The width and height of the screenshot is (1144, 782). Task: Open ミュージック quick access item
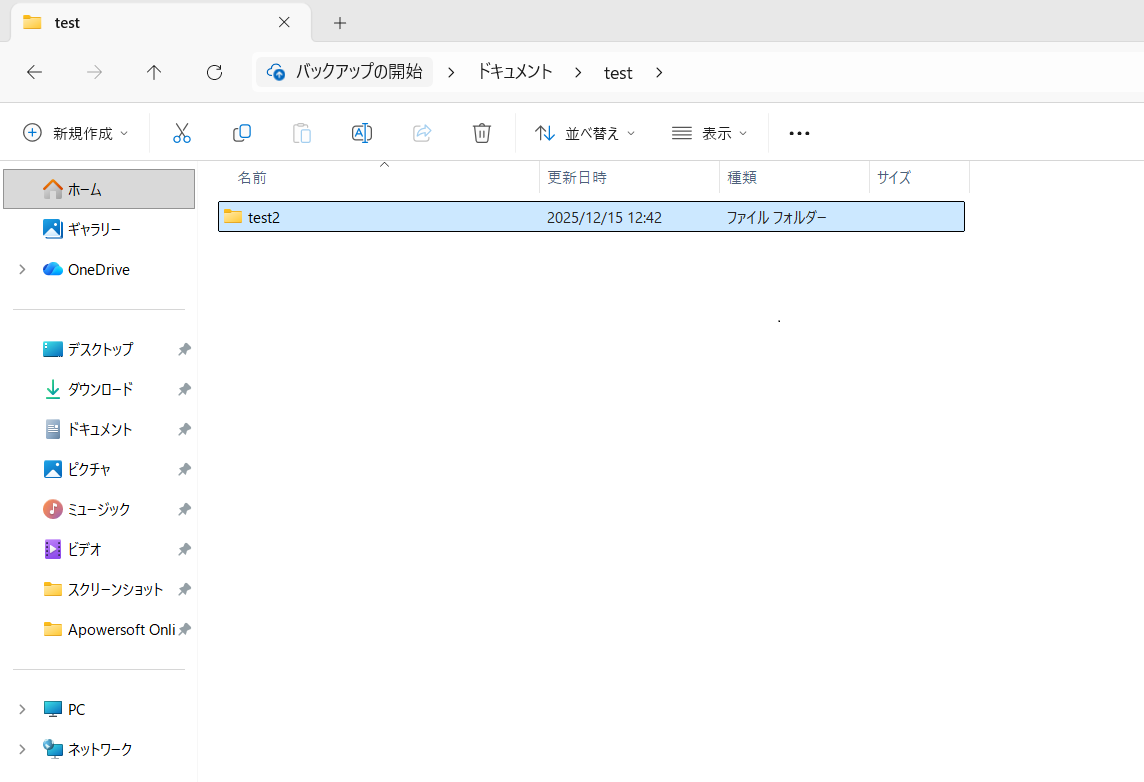tap(99, 509)
